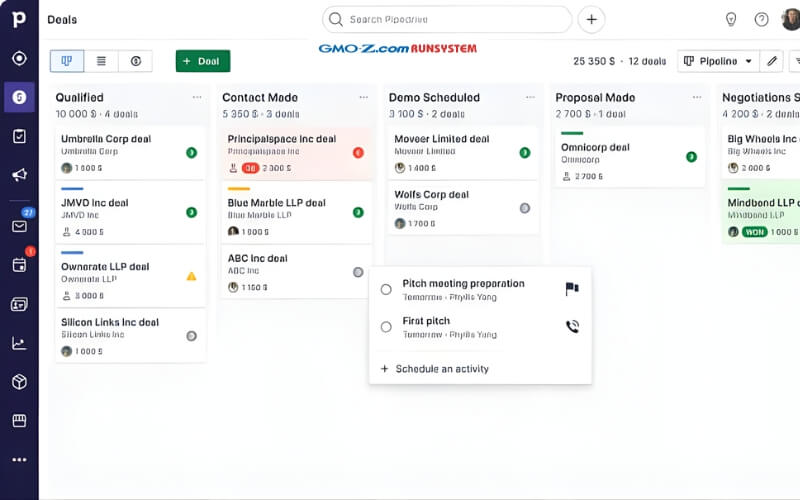Click the WON badge on Mindbond LLP deal

(x=755, y=232)
